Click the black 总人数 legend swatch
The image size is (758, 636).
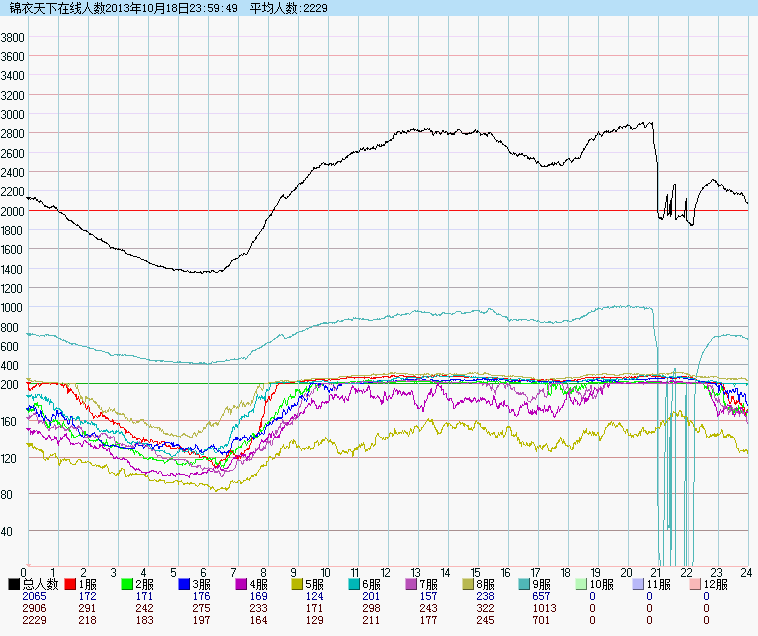tap(14, 583)
